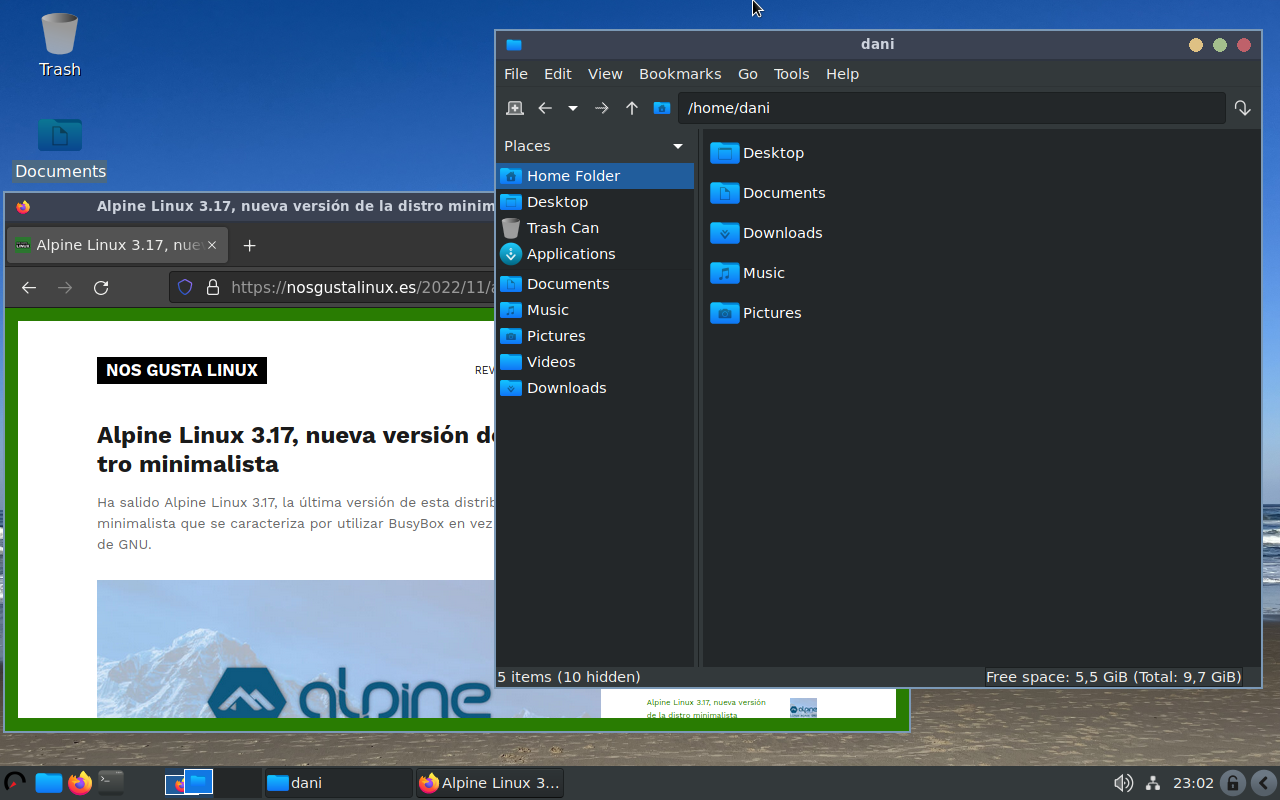Click the site security padlock icon
The width and height of the screenshot is (1280, 800).
click(x=212, y=287)
